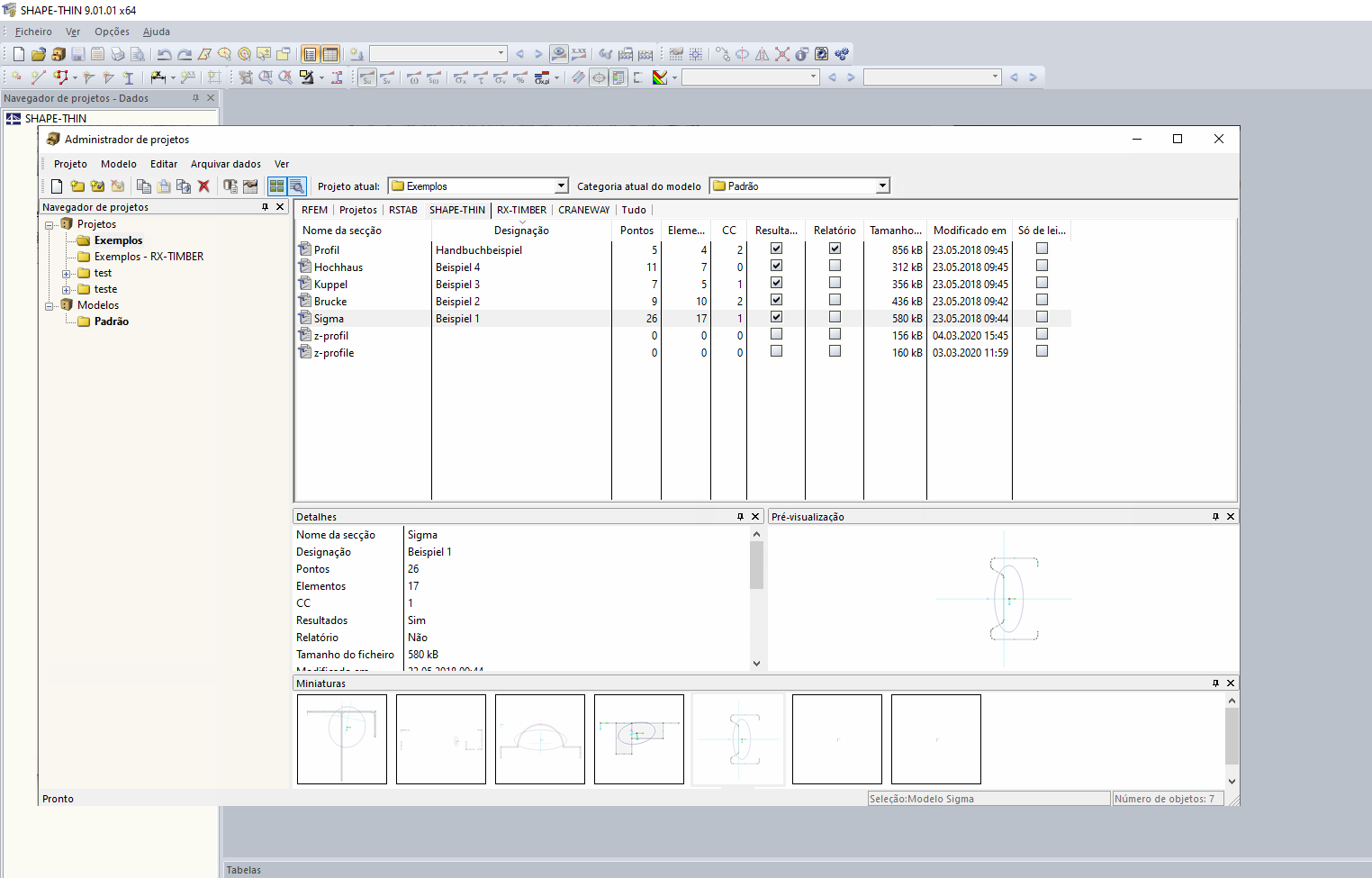Collapse the Modelos tree node
This screenshot has width=1372, height=878.
[50, 305]
